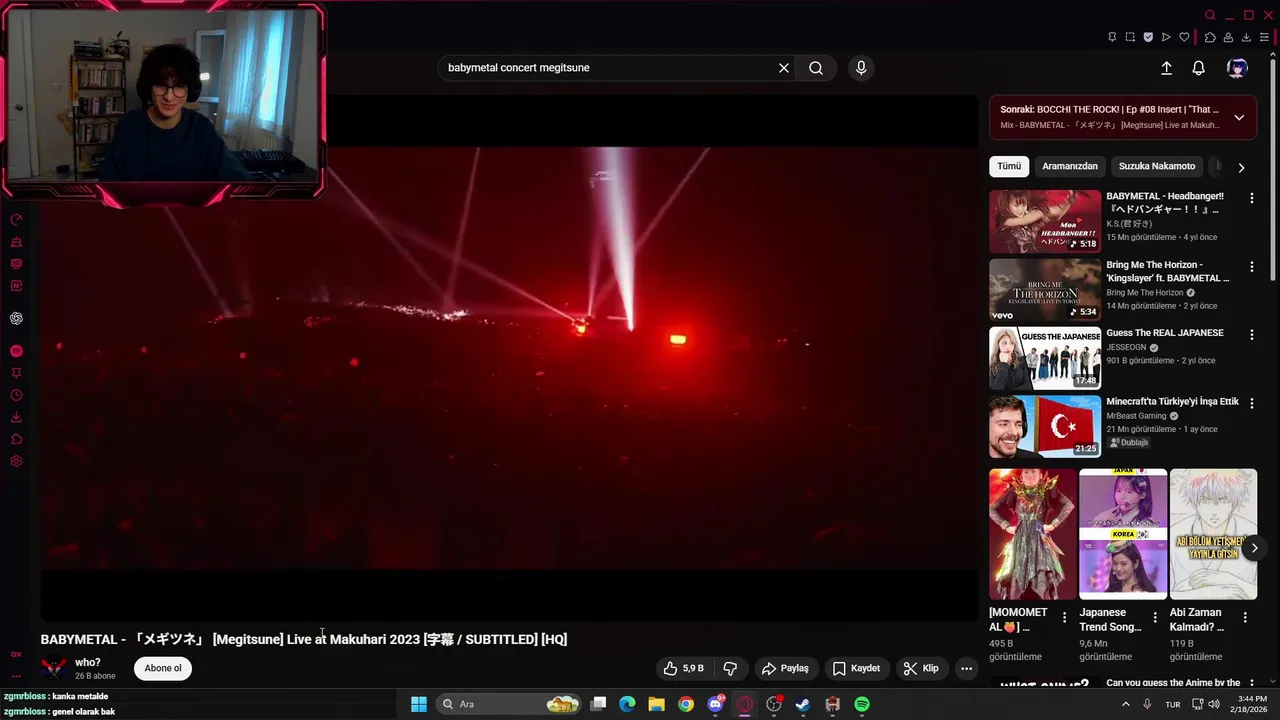Open GX Cleaner icon in sidebar

[x=16, y=241]
